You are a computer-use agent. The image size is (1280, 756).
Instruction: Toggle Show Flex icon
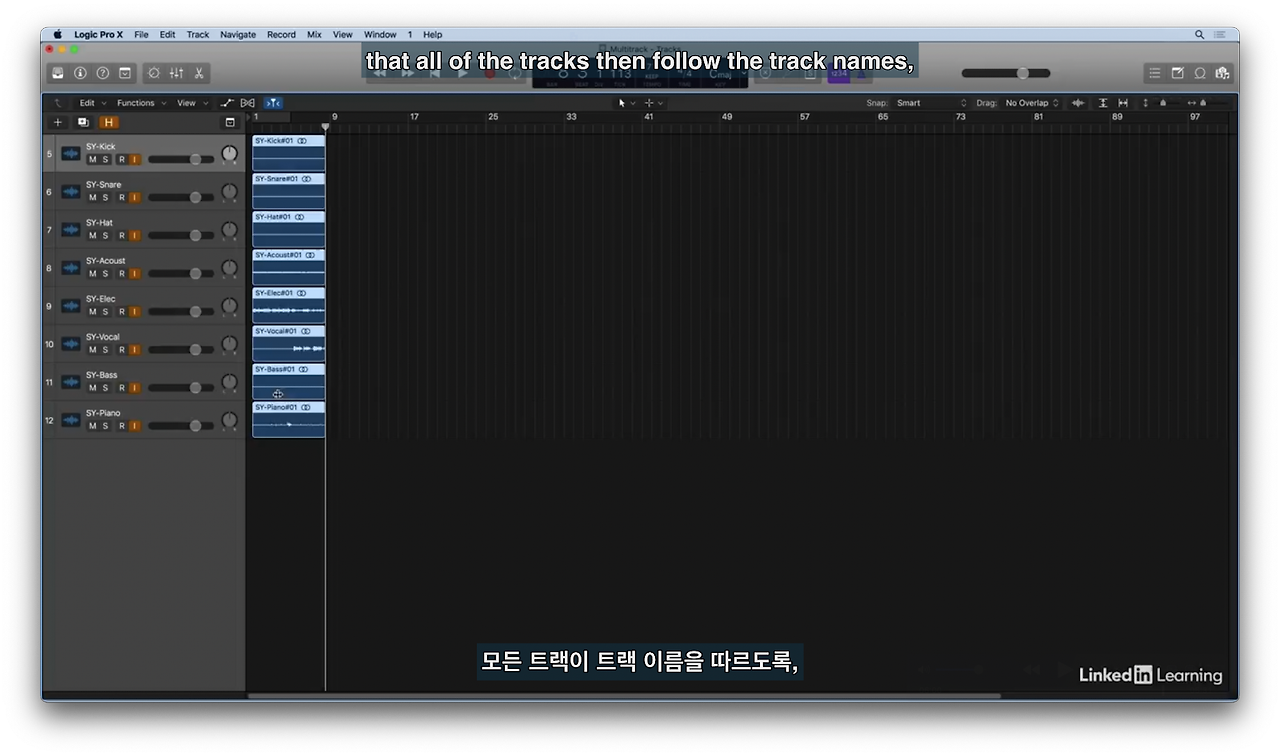click(x=248, y=103)
